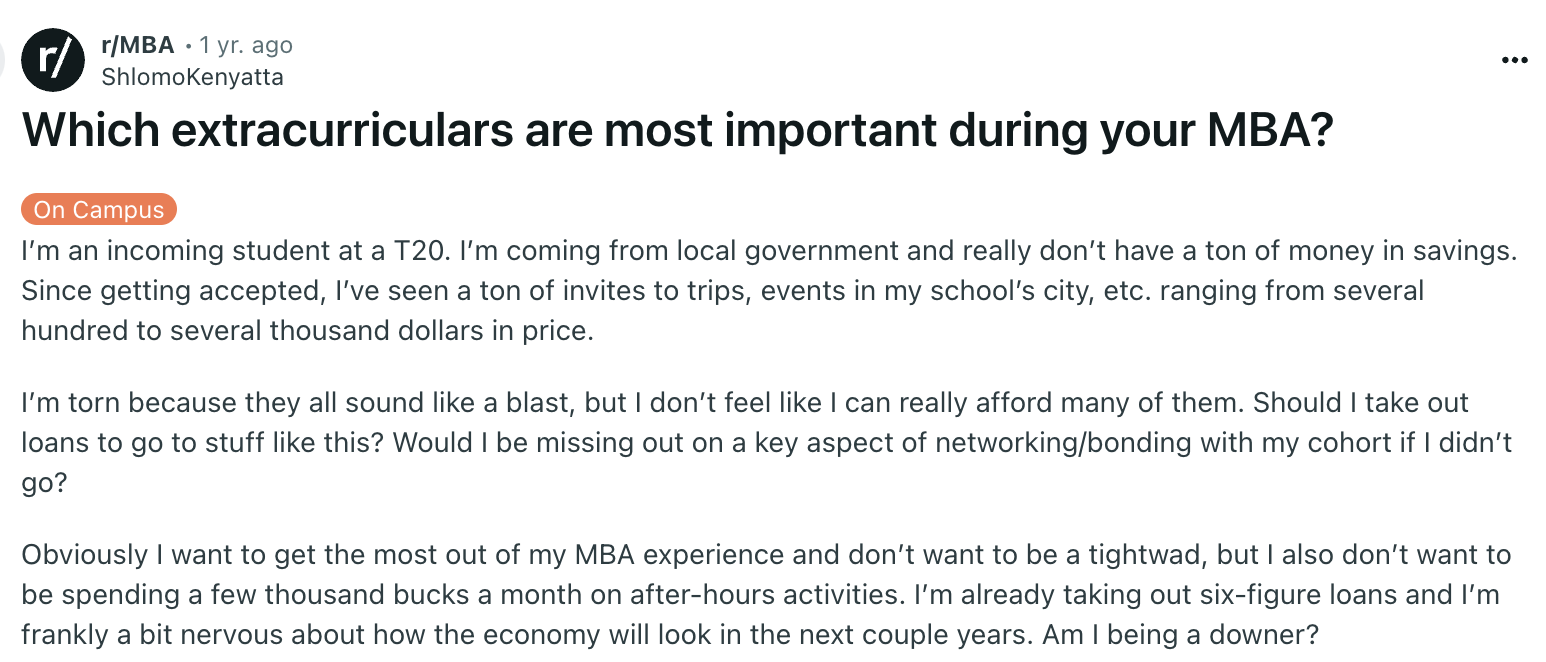This screenshot has width=1546, height=662.
Task: Filter by the "On Campus" flair tag
Action: pos(99,210)
